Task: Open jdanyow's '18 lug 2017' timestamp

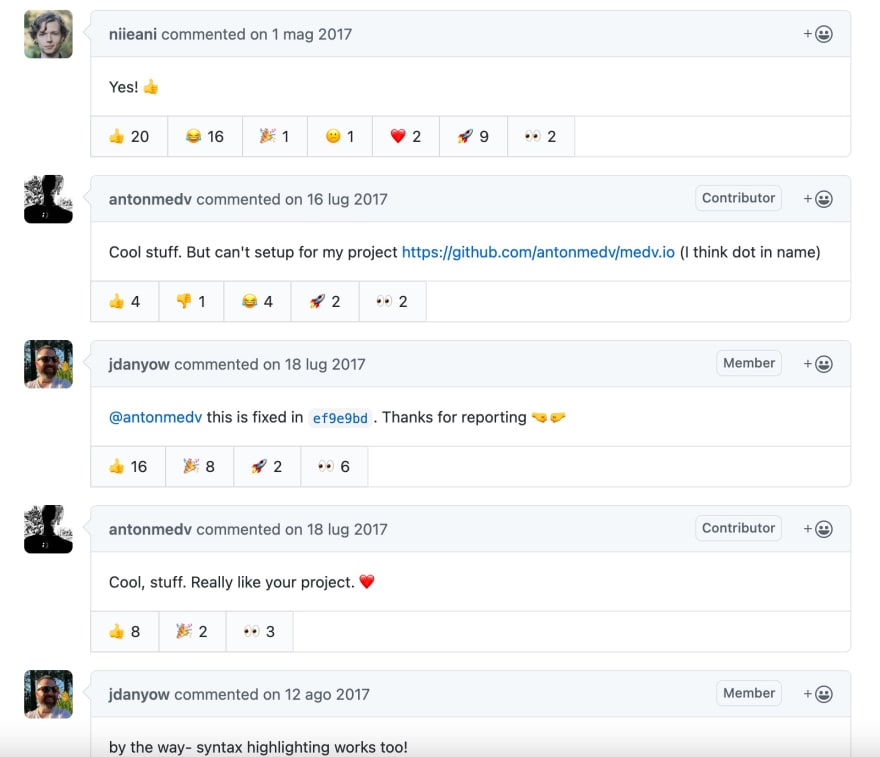Action: [x=325, y=364]
